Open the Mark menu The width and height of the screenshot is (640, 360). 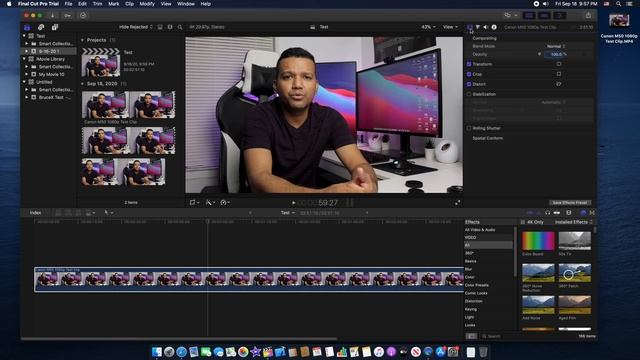pyautogui.click(x=113, y=4)
